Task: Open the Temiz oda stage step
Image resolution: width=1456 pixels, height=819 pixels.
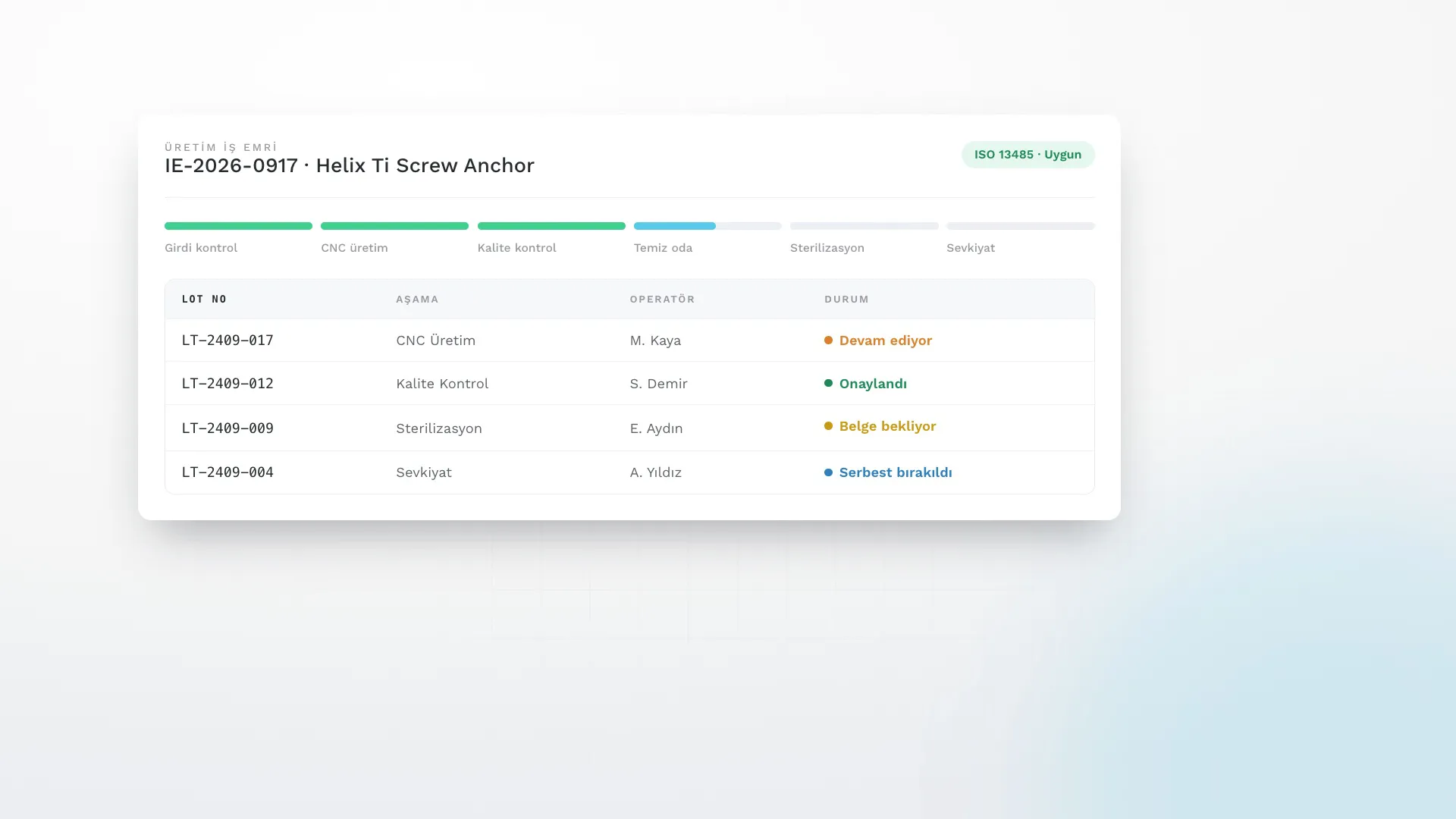Action: (708, 238)
